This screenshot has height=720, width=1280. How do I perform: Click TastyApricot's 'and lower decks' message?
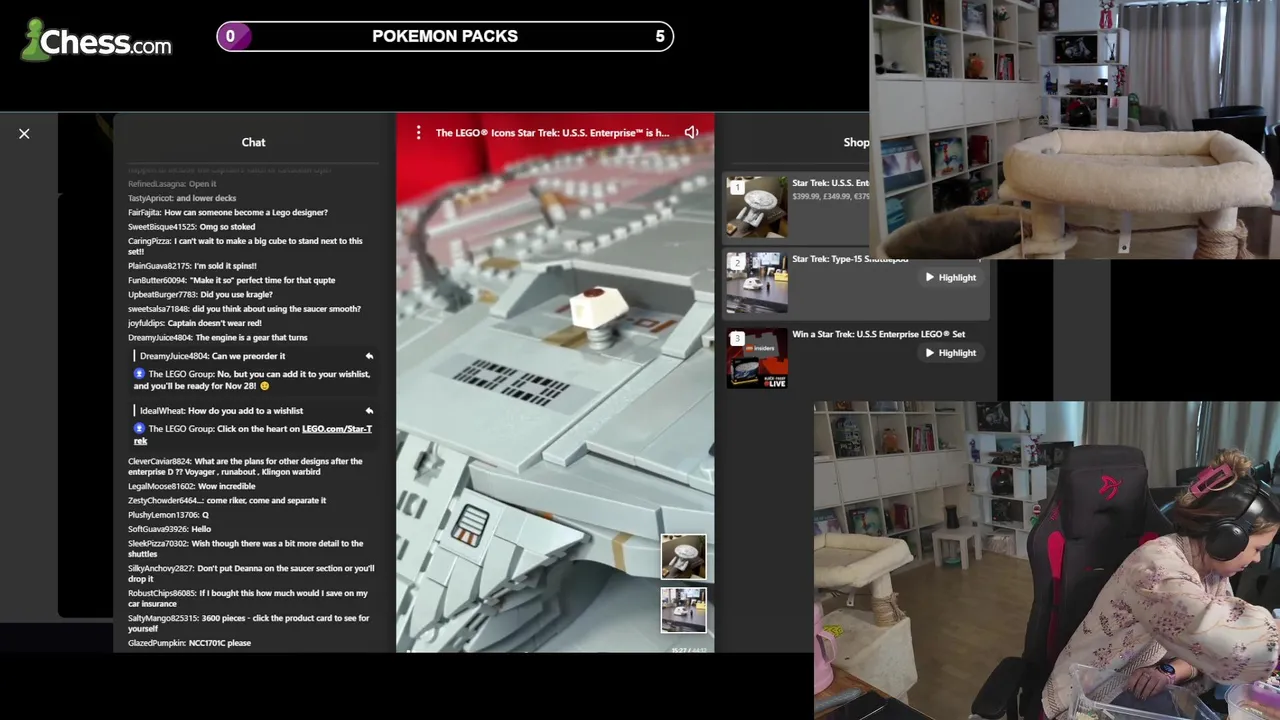point(182,198)
